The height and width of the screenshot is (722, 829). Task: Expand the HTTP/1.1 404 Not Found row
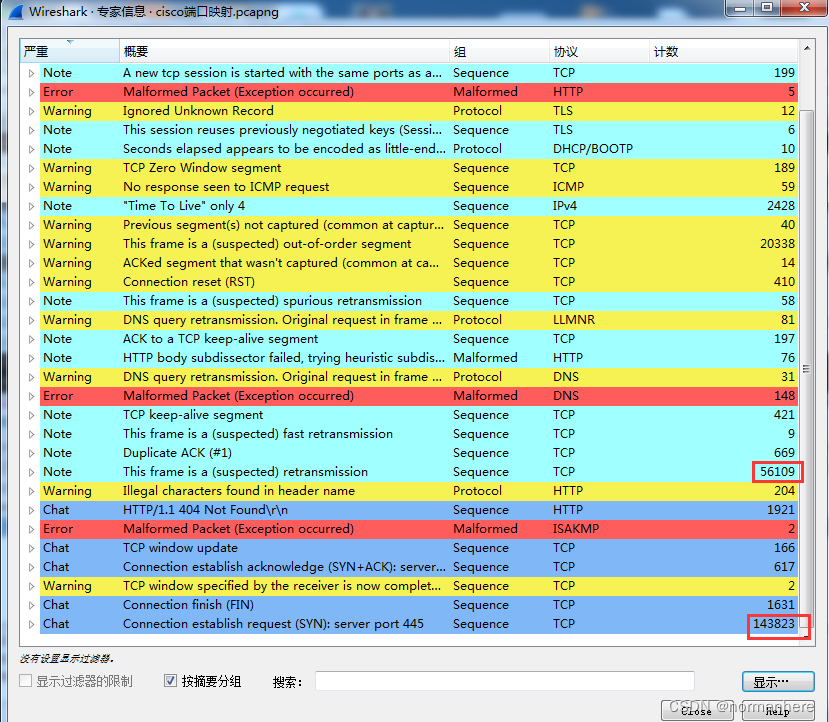(31, 510)
